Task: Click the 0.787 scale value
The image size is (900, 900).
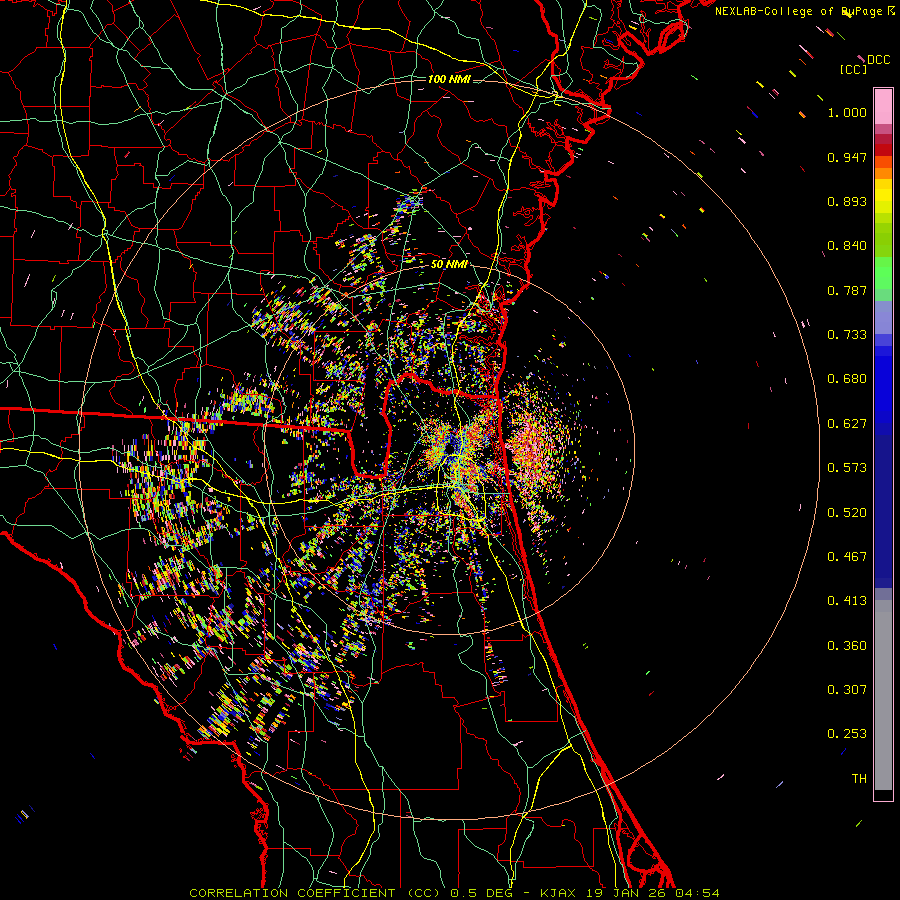Action: click(847, 290)
